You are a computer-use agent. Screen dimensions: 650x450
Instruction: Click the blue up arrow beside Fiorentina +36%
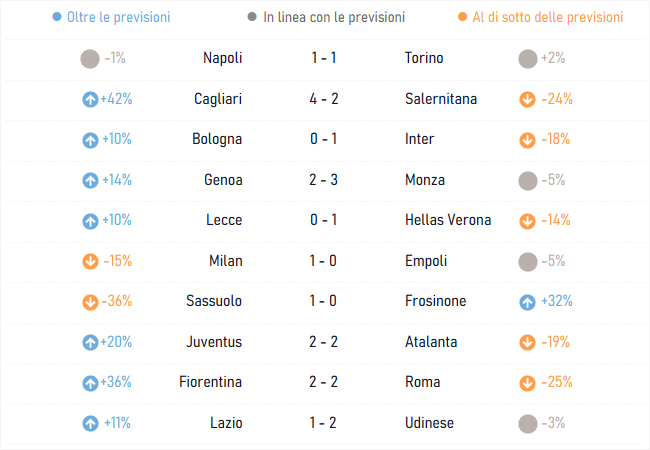point(90,383)
